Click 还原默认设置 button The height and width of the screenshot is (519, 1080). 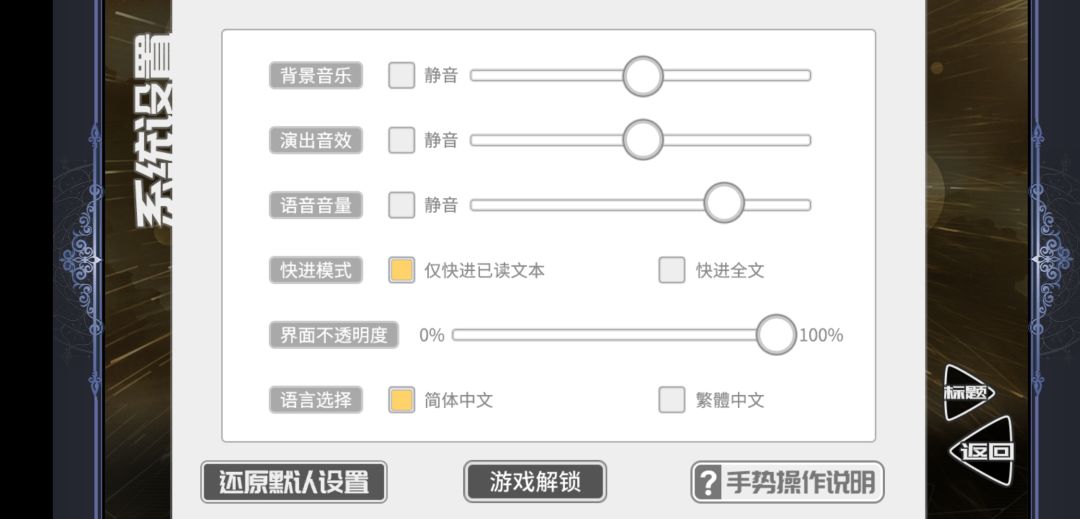coord(294,482)
